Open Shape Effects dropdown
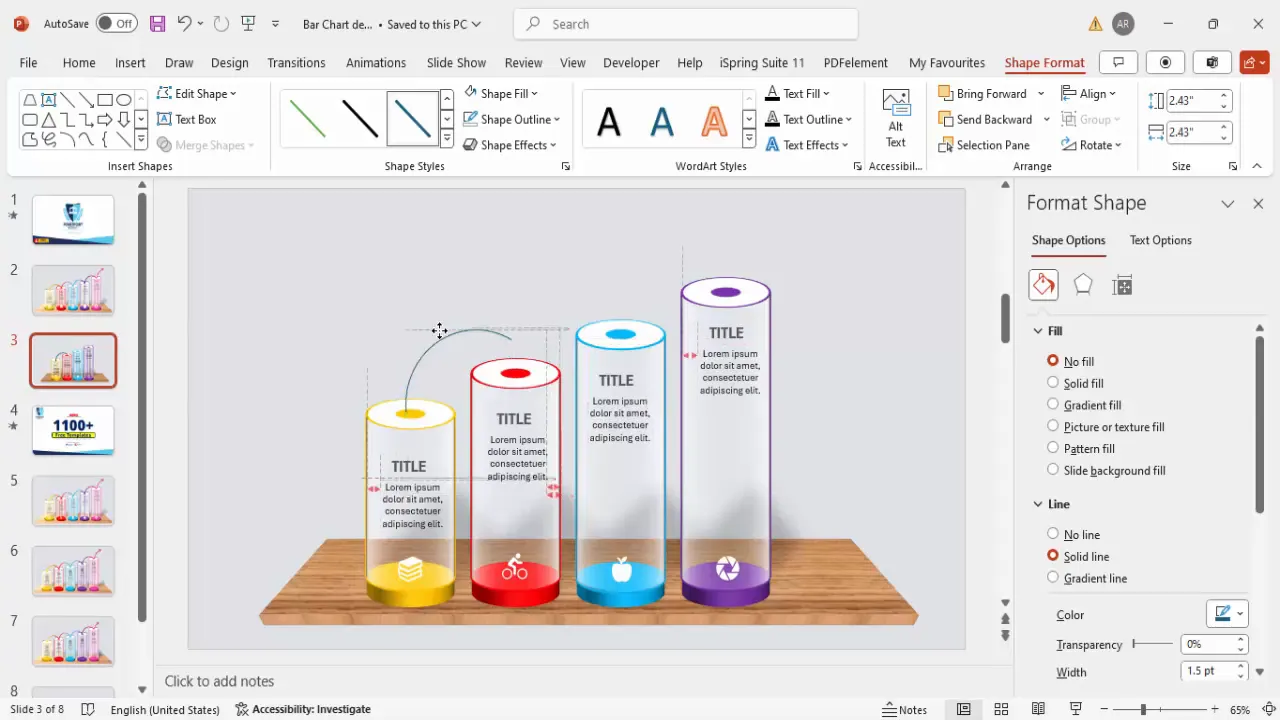 (x=511, y=145)
